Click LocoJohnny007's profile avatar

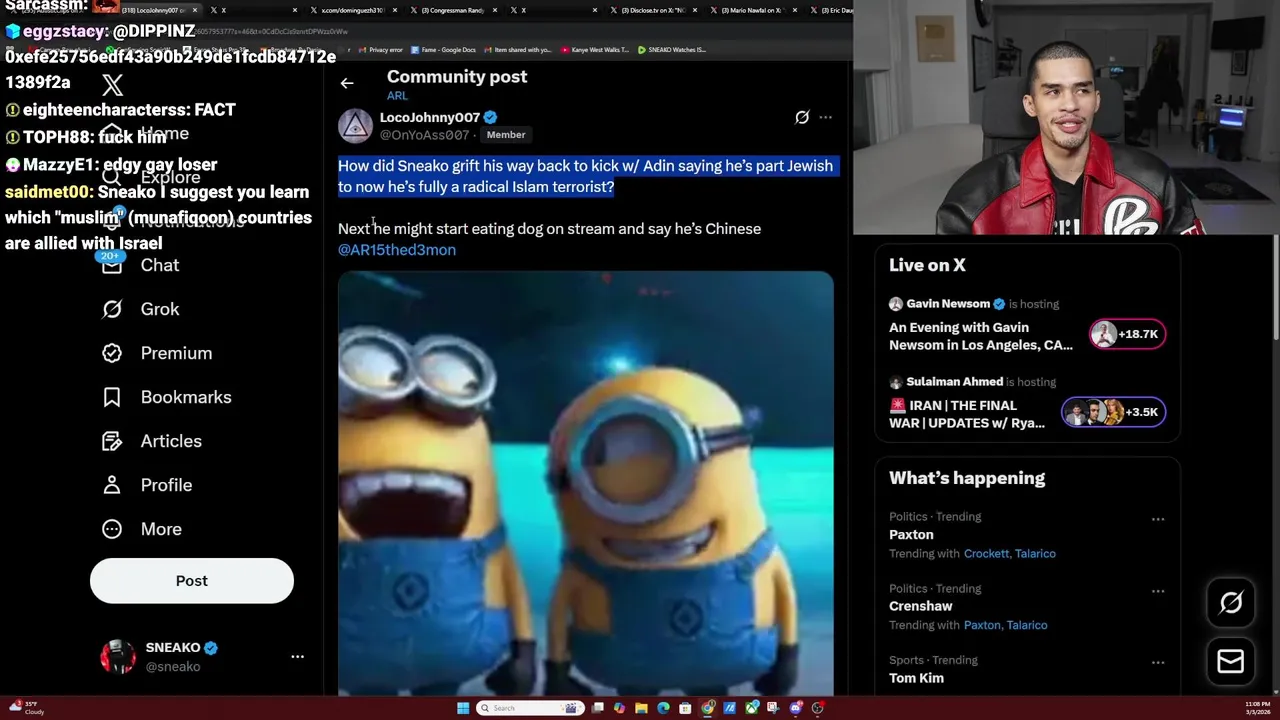pyautogui.click(x=355, y=126)
